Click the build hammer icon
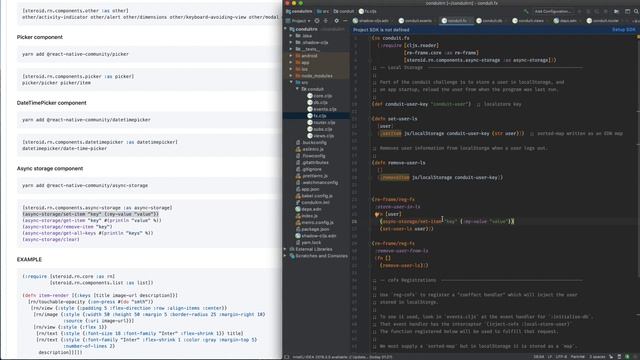The height and width of the screenshot is (360, 640). click(526, 11)
